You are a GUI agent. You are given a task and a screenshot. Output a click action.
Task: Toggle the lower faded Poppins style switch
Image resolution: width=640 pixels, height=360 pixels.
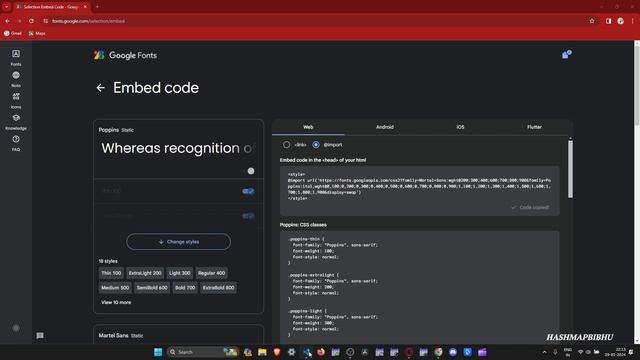248,216
